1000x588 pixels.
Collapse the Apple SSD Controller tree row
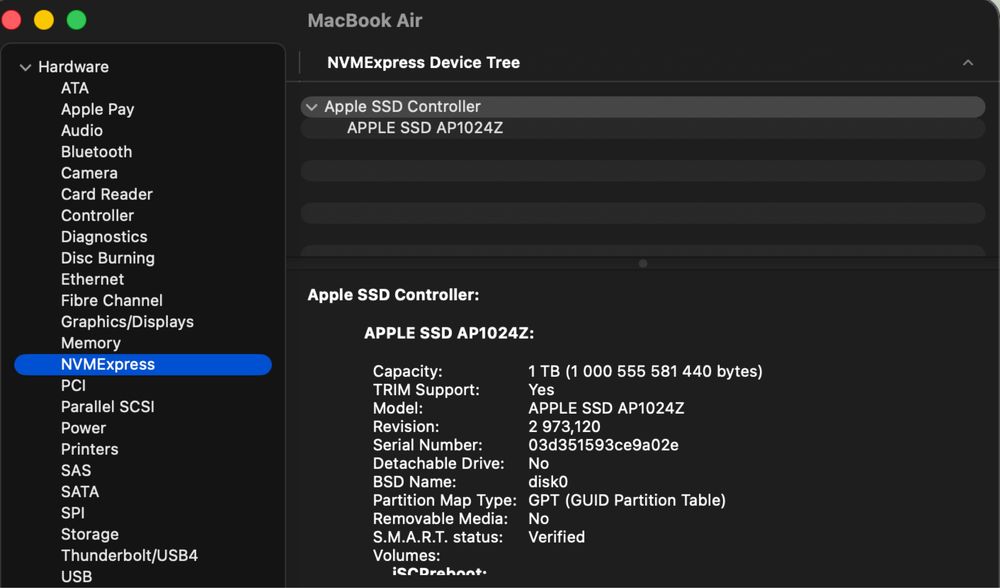point(311,107)
